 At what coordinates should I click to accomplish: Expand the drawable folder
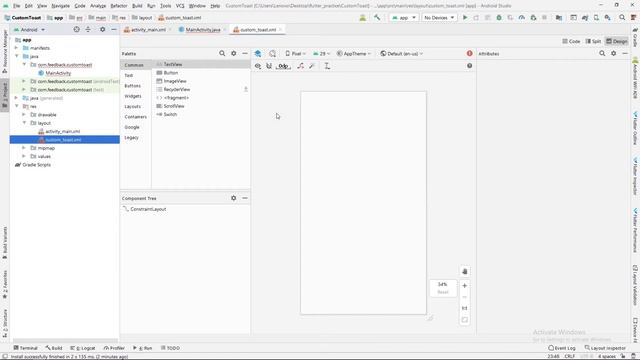point(24,115)
